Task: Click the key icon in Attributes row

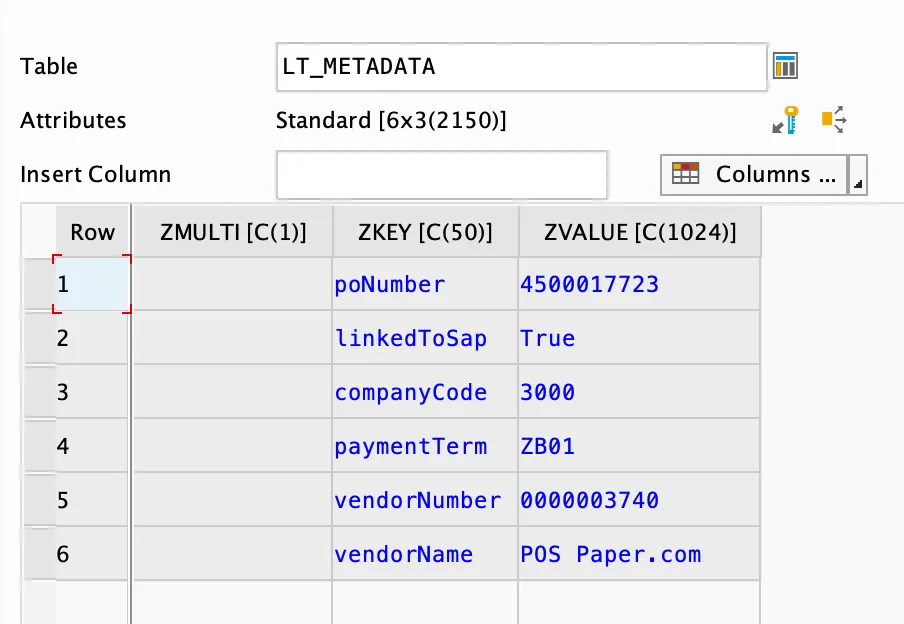Action: [x=785, y=120]
